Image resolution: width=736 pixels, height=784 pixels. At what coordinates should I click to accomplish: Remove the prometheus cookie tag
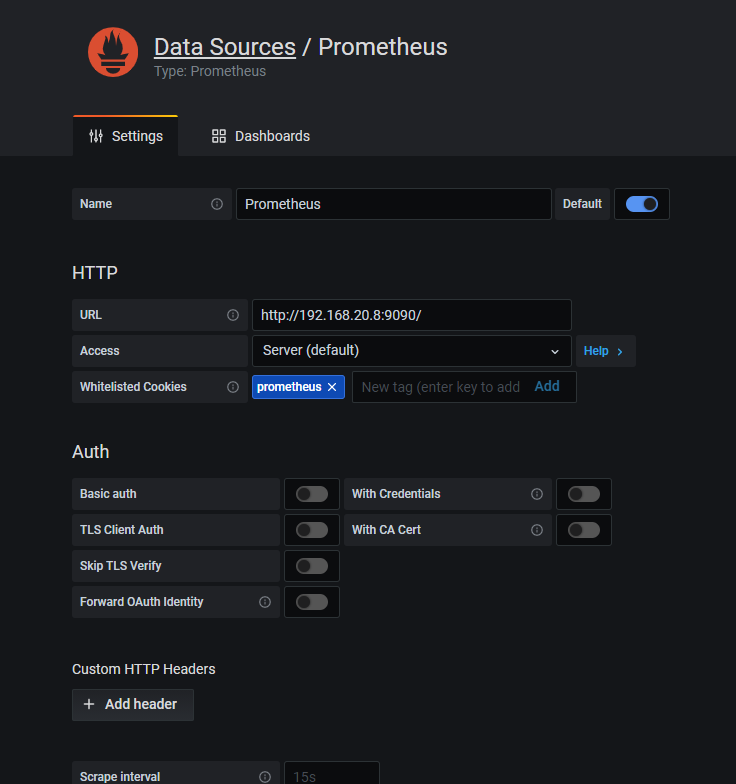tap(332, 387)
